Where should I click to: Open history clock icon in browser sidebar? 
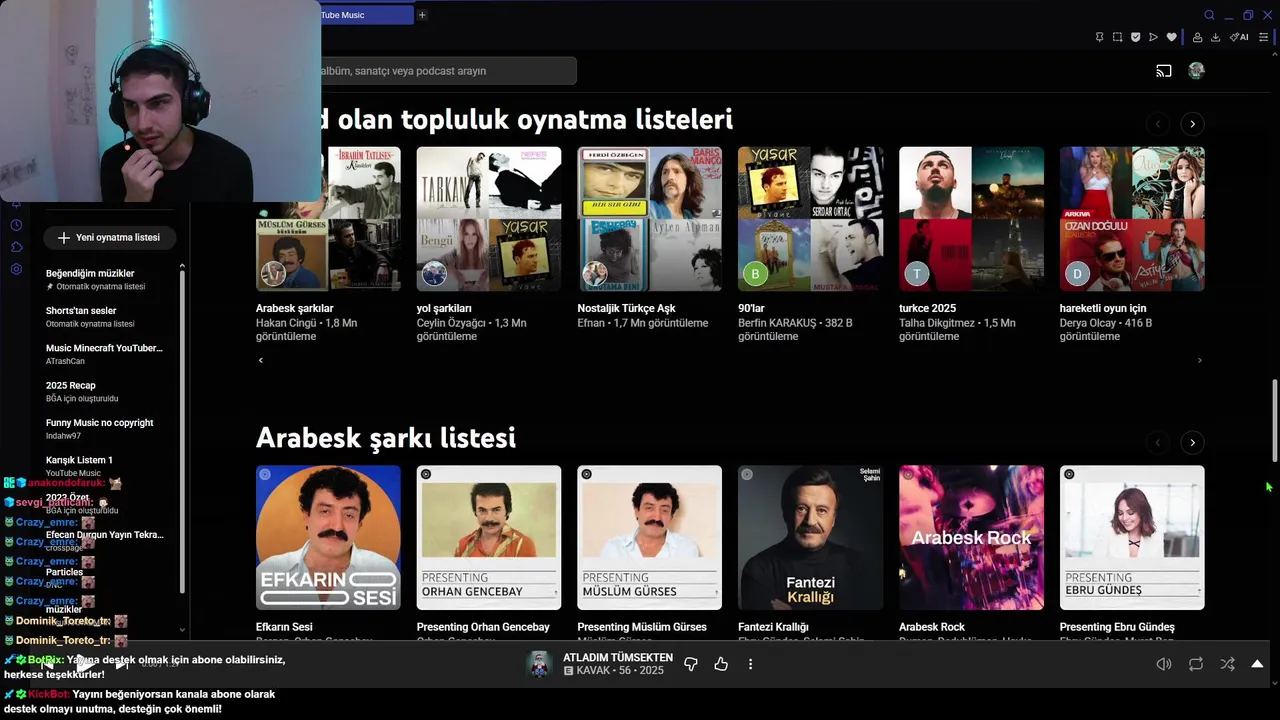(x=16, y=225)
